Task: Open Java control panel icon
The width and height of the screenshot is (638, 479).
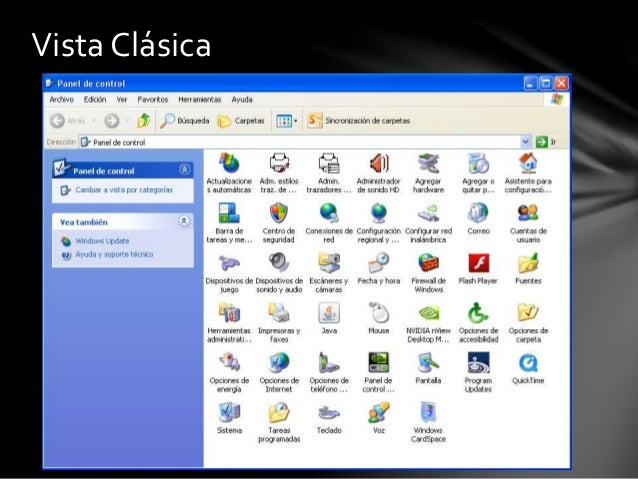Action: point(329,313)
